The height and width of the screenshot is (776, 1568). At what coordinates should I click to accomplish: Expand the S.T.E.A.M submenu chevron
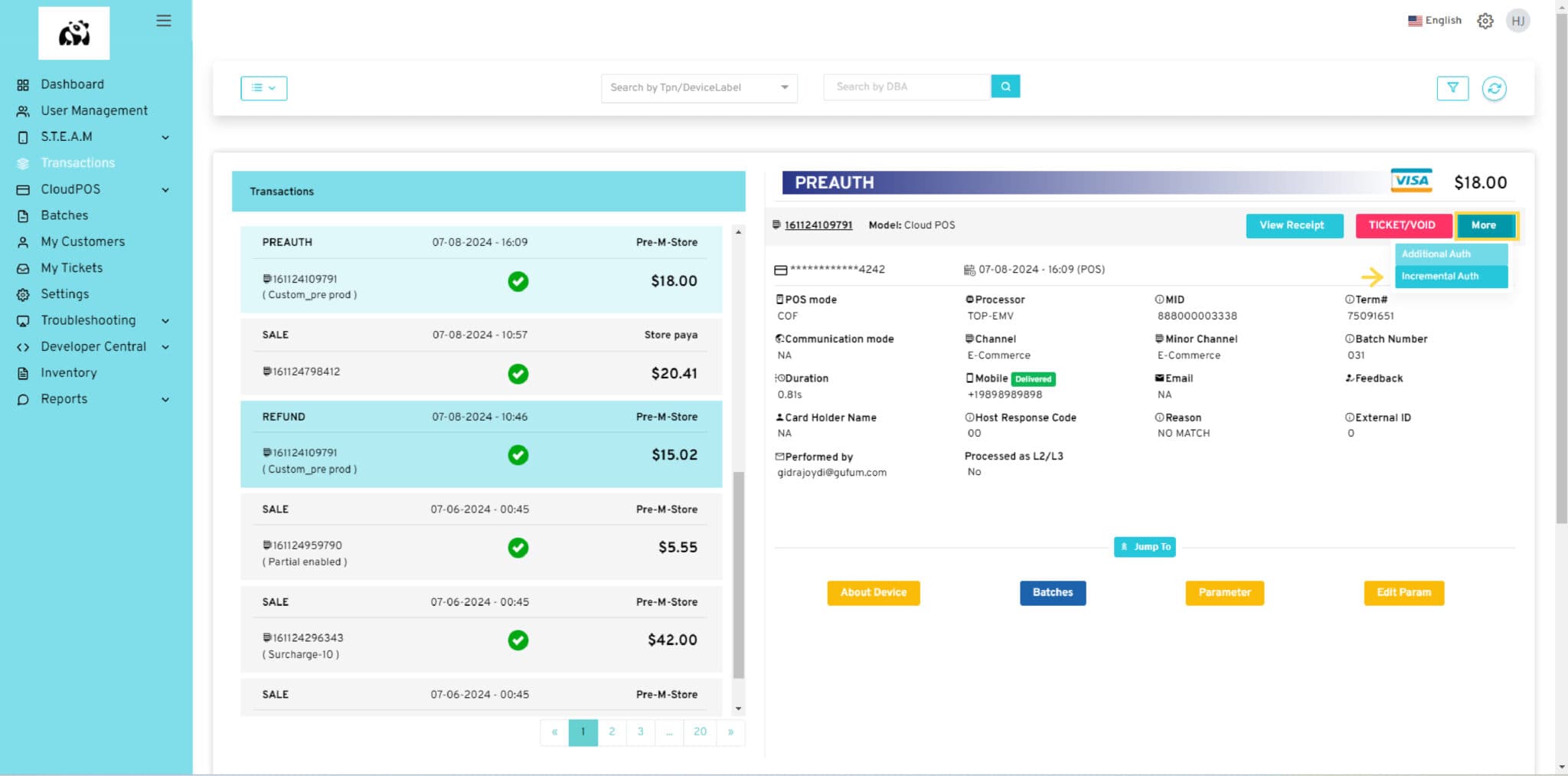click(x=165, y=137)
